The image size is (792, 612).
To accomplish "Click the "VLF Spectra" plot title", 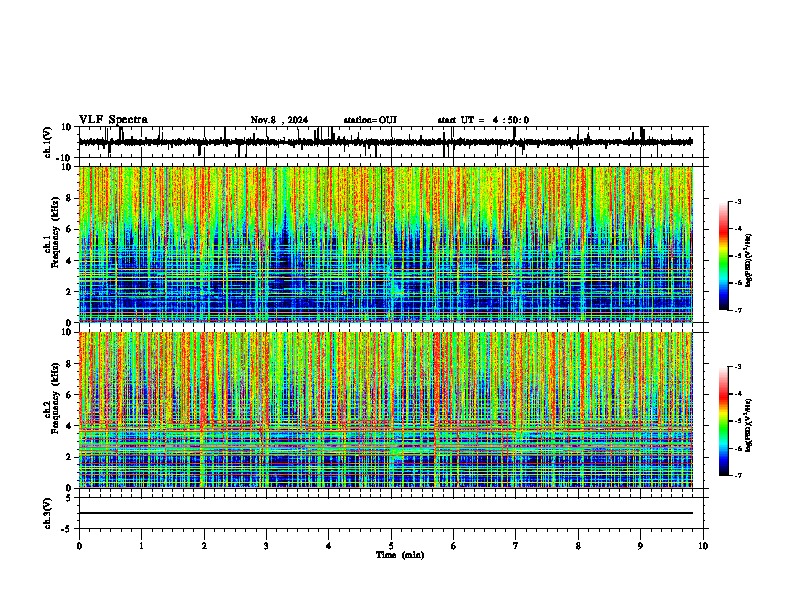I will (x=113, y=120).
